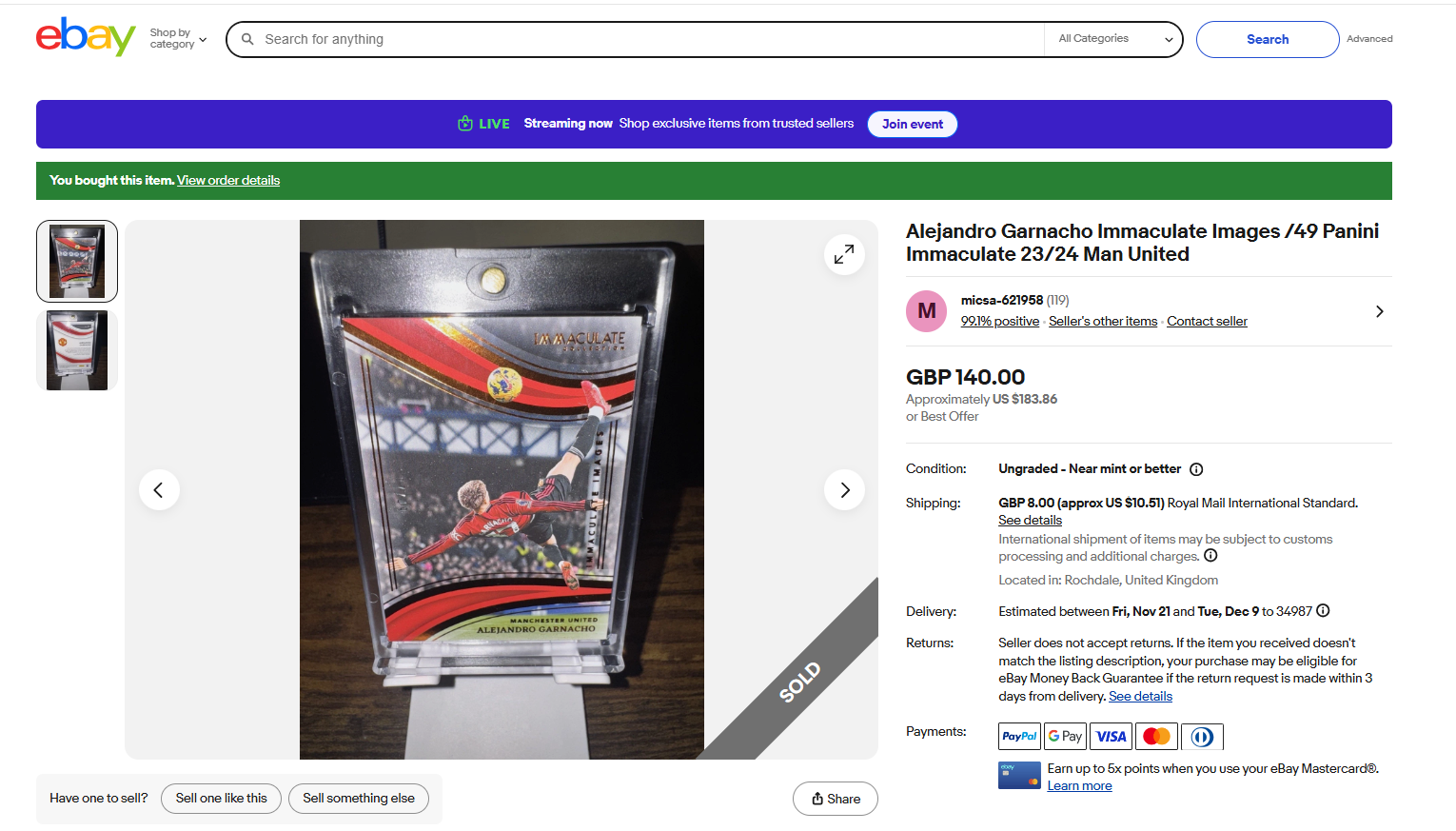Show the next listing image
Viewport: 1456px width, 831px height.
(844, 490)
